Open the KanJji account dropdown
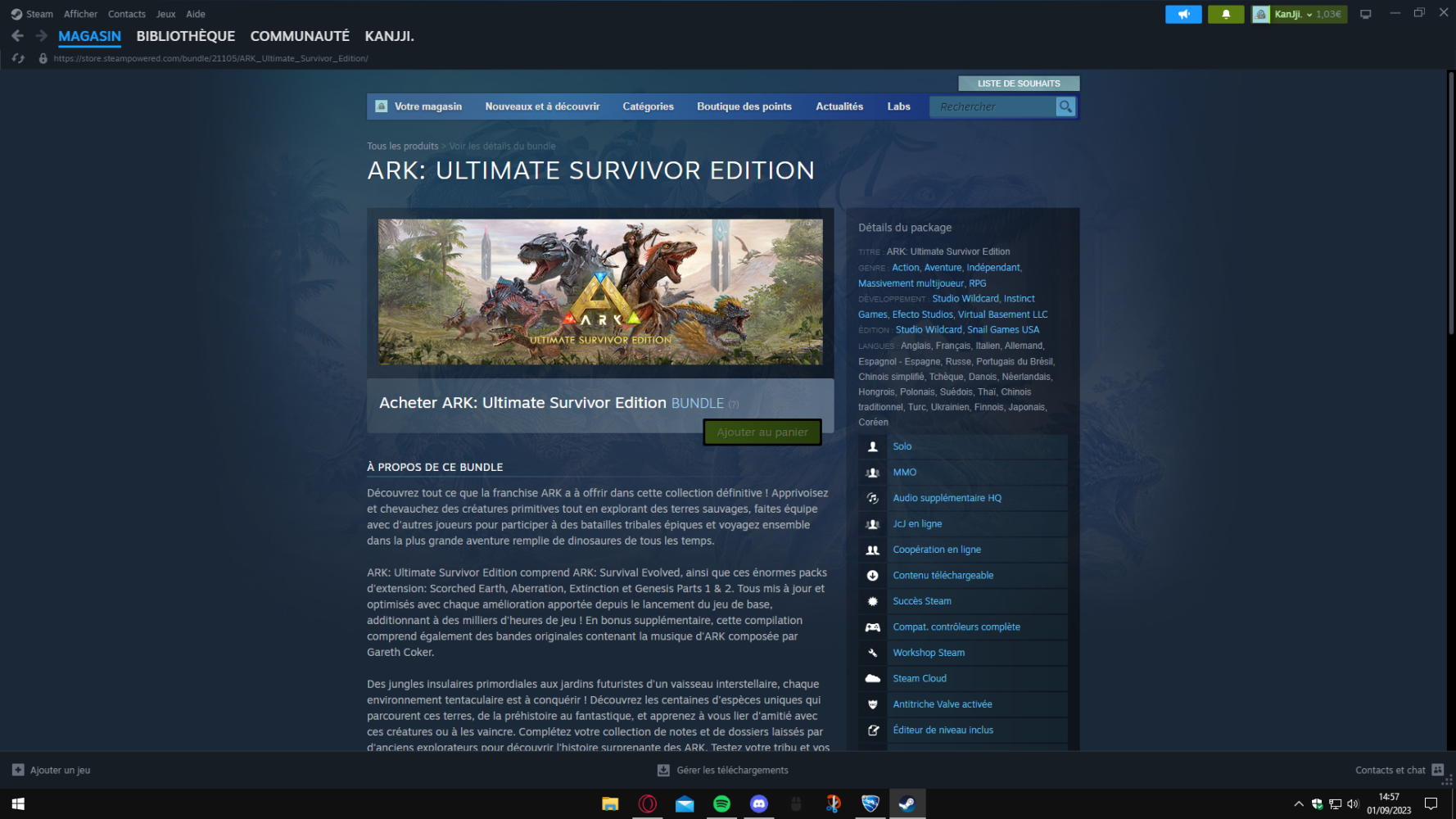1456x819 pixels. [1300, 14]
